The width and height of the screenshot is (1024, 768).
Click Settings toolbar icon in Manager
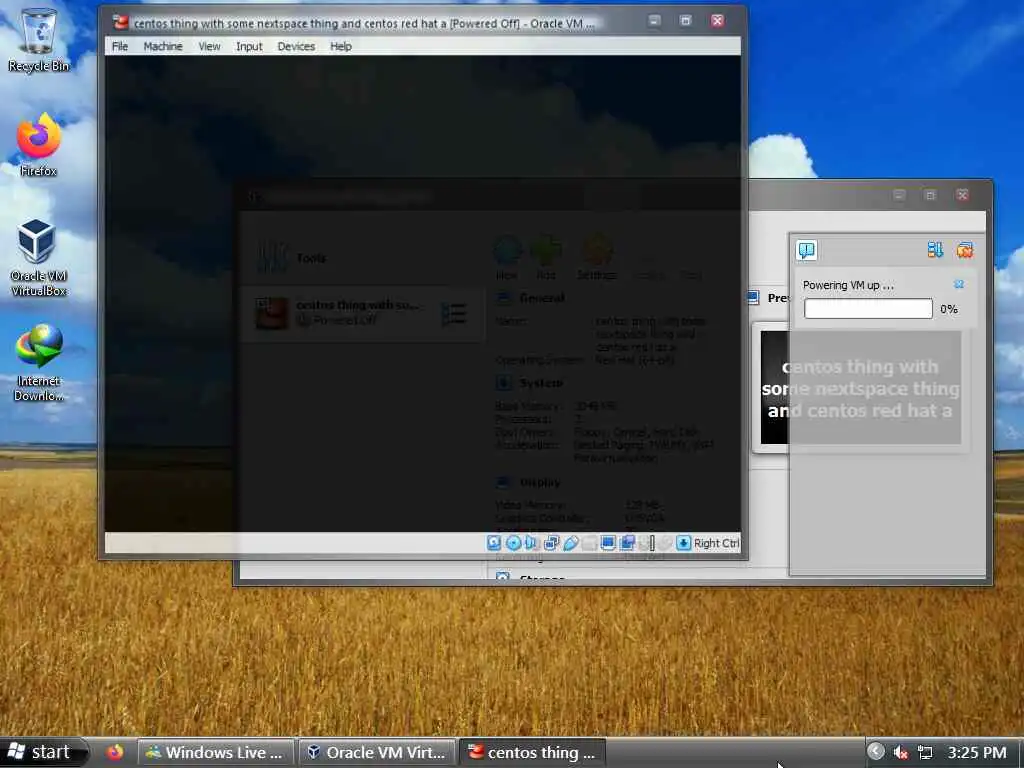[596, 257]
